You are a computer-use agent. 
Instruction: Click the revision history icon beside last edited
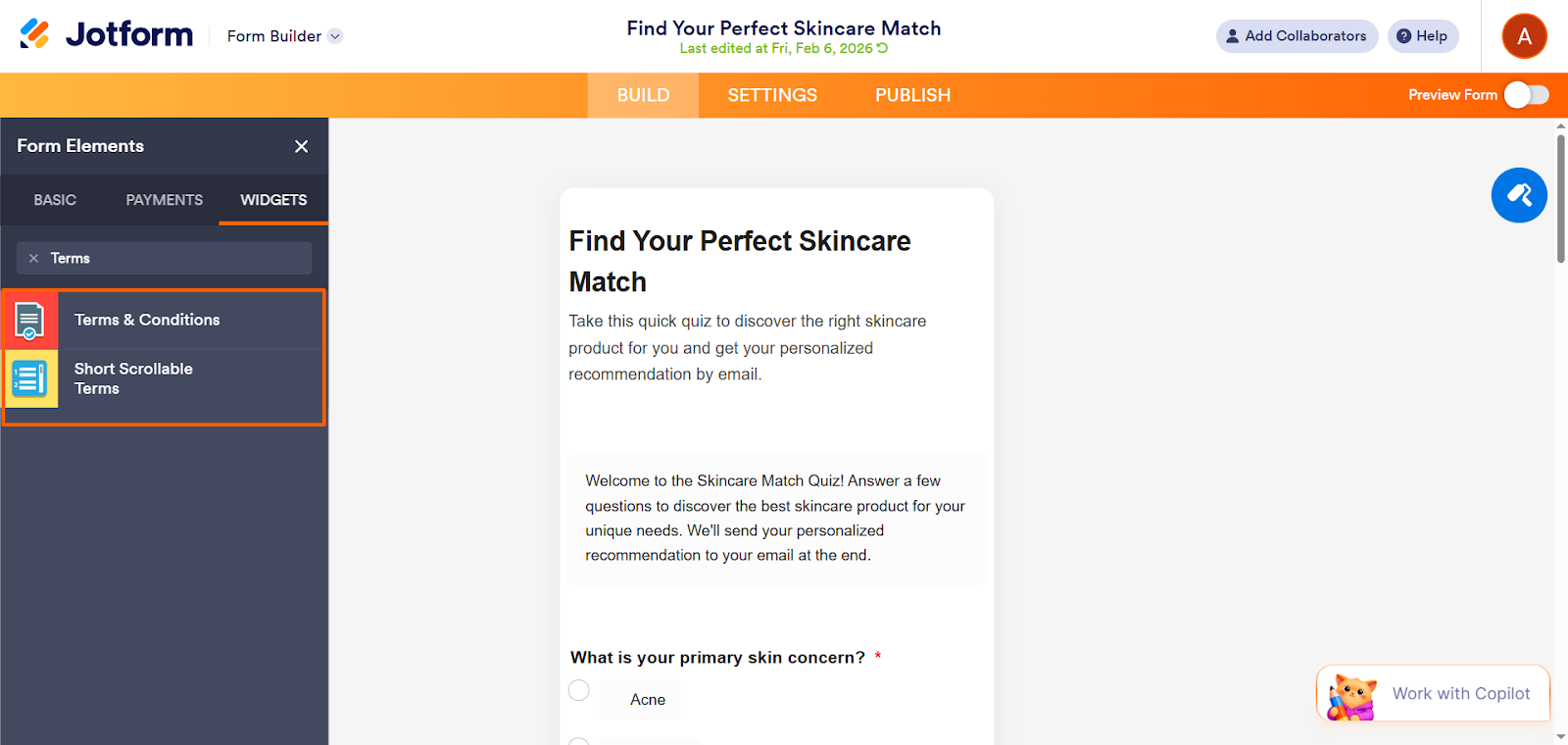pos(883,48)
